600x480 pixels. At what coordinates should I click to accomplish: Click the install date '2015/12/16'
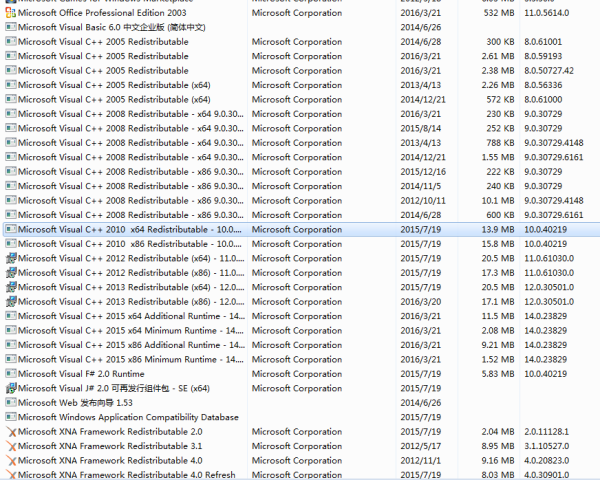click(423, 172)
